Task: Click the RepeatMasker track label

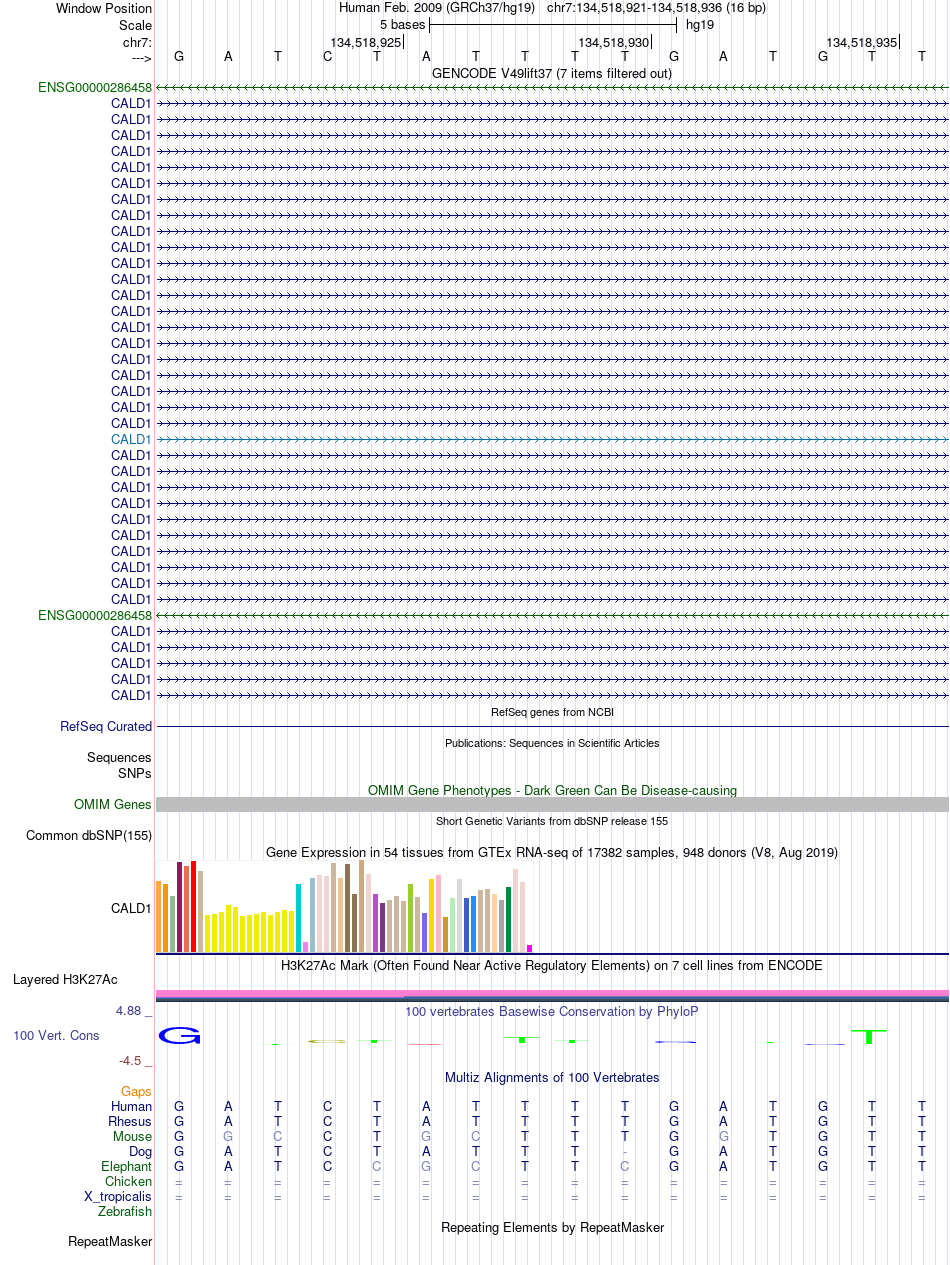Action: [x=110, y=1242]
